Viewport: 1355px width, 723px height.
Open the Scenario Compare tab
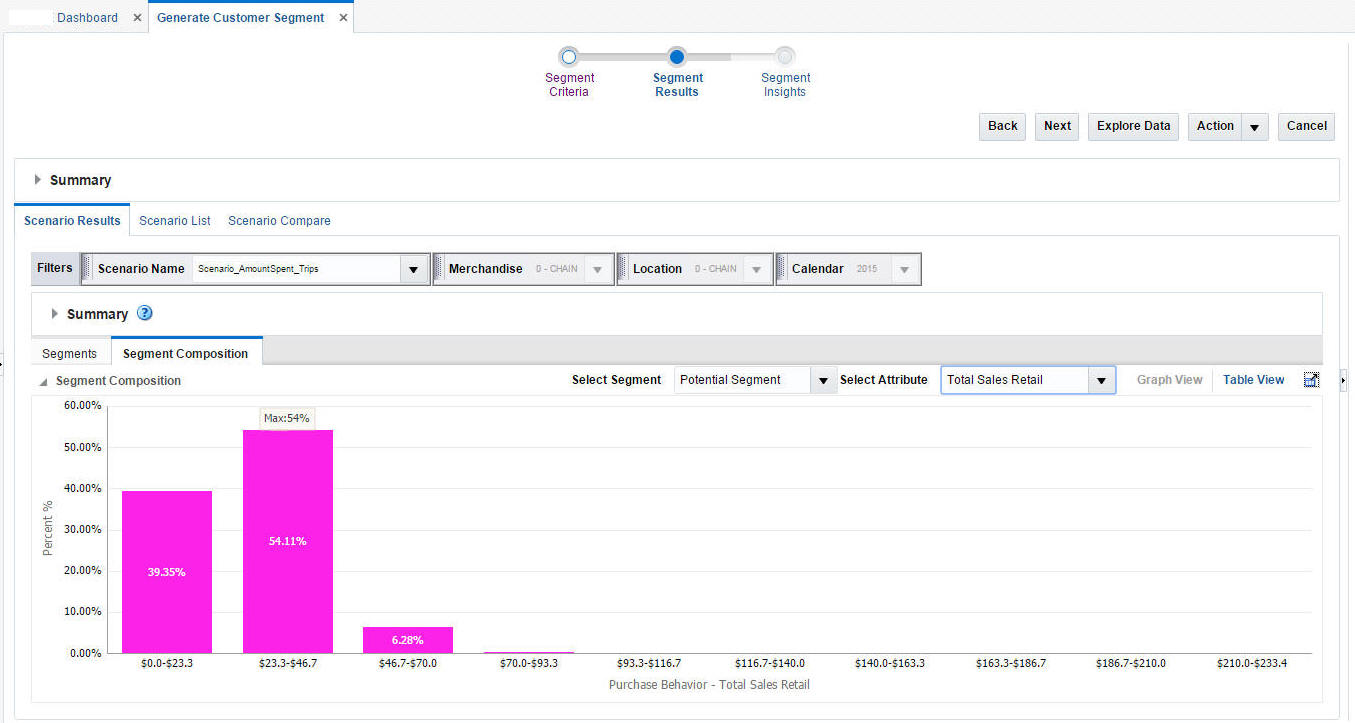(x=279, y=220)
